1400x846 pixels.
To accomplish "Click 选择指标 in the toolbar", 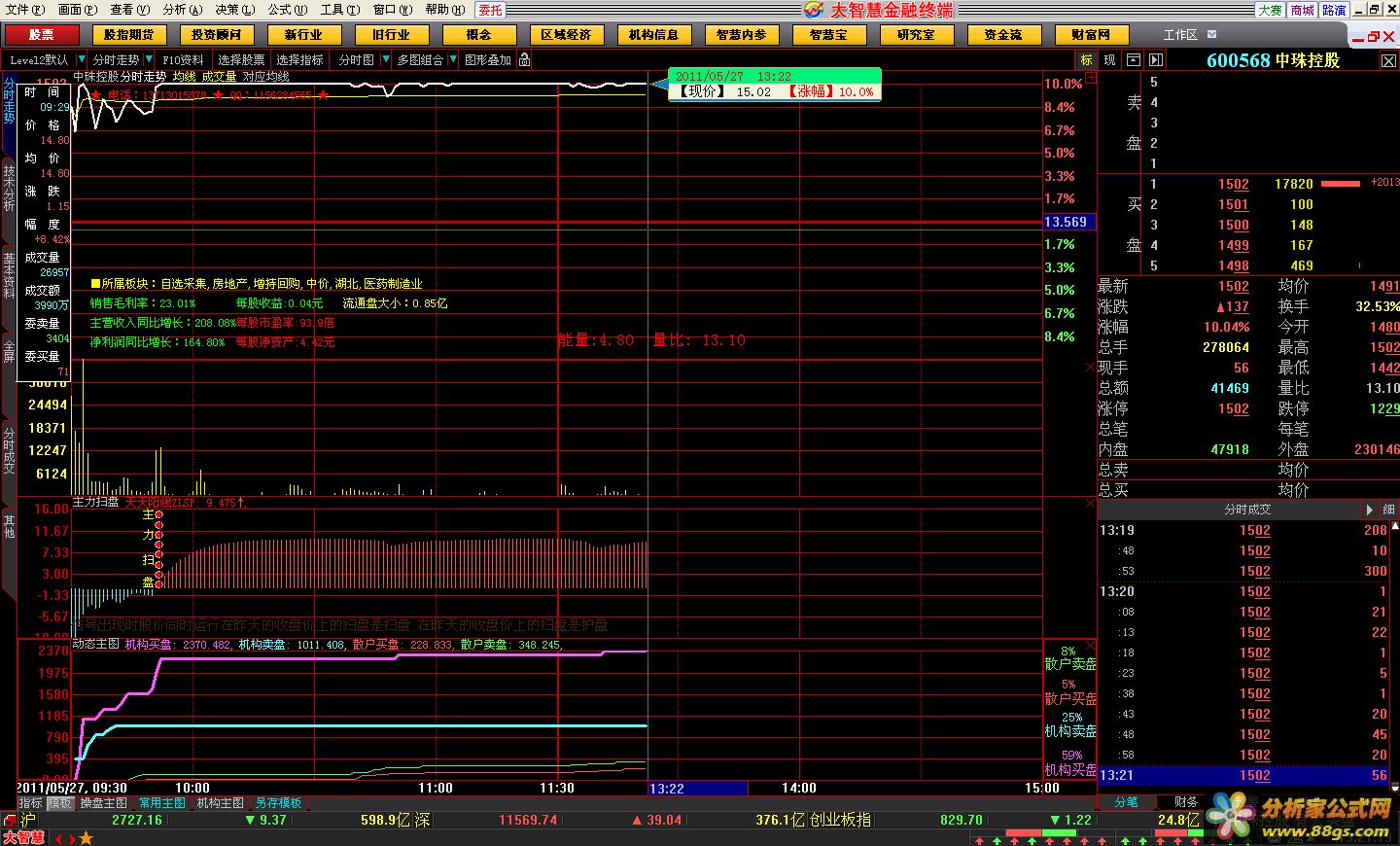I will [x=299, y=59].
